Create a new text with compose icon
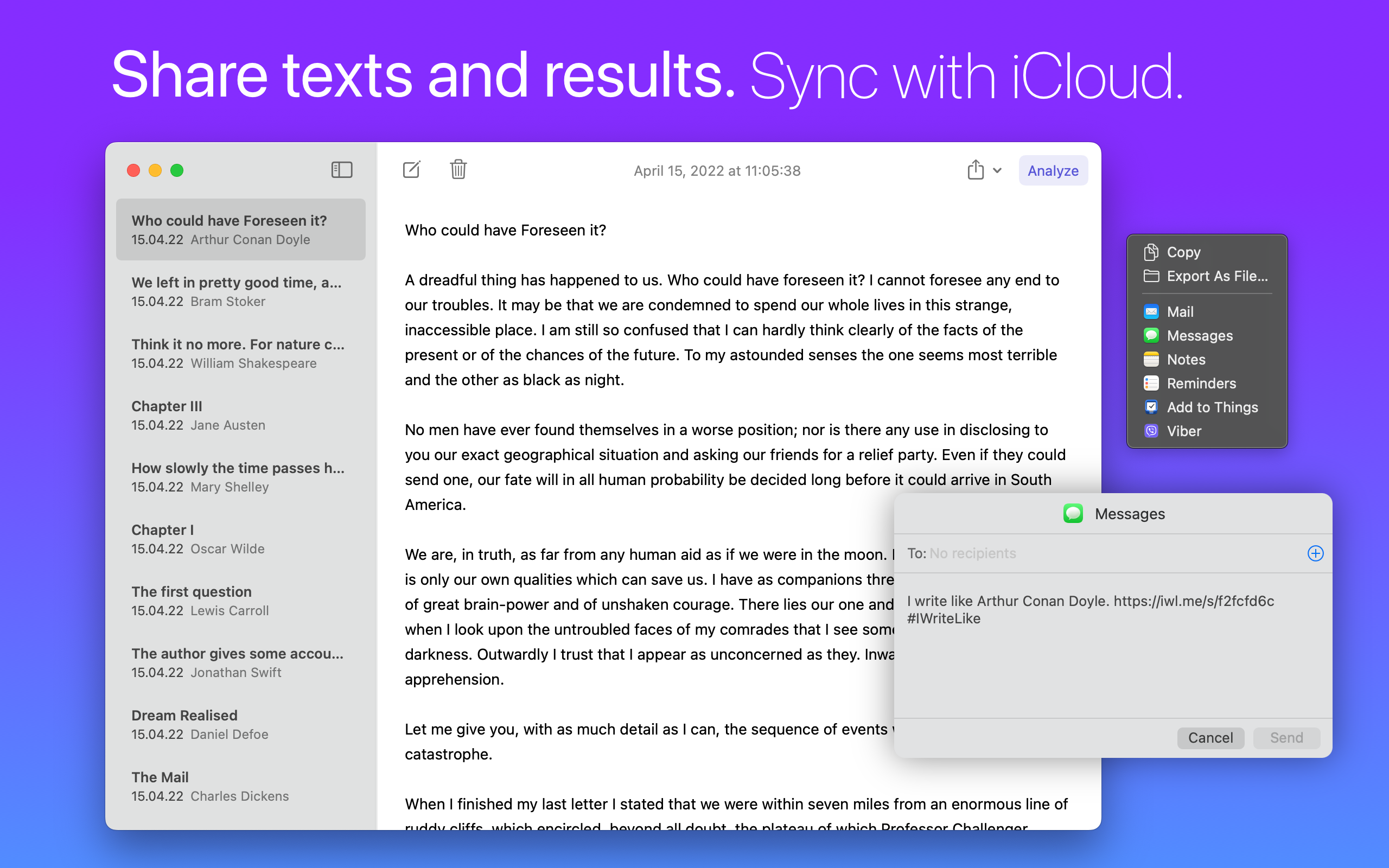 411,170
